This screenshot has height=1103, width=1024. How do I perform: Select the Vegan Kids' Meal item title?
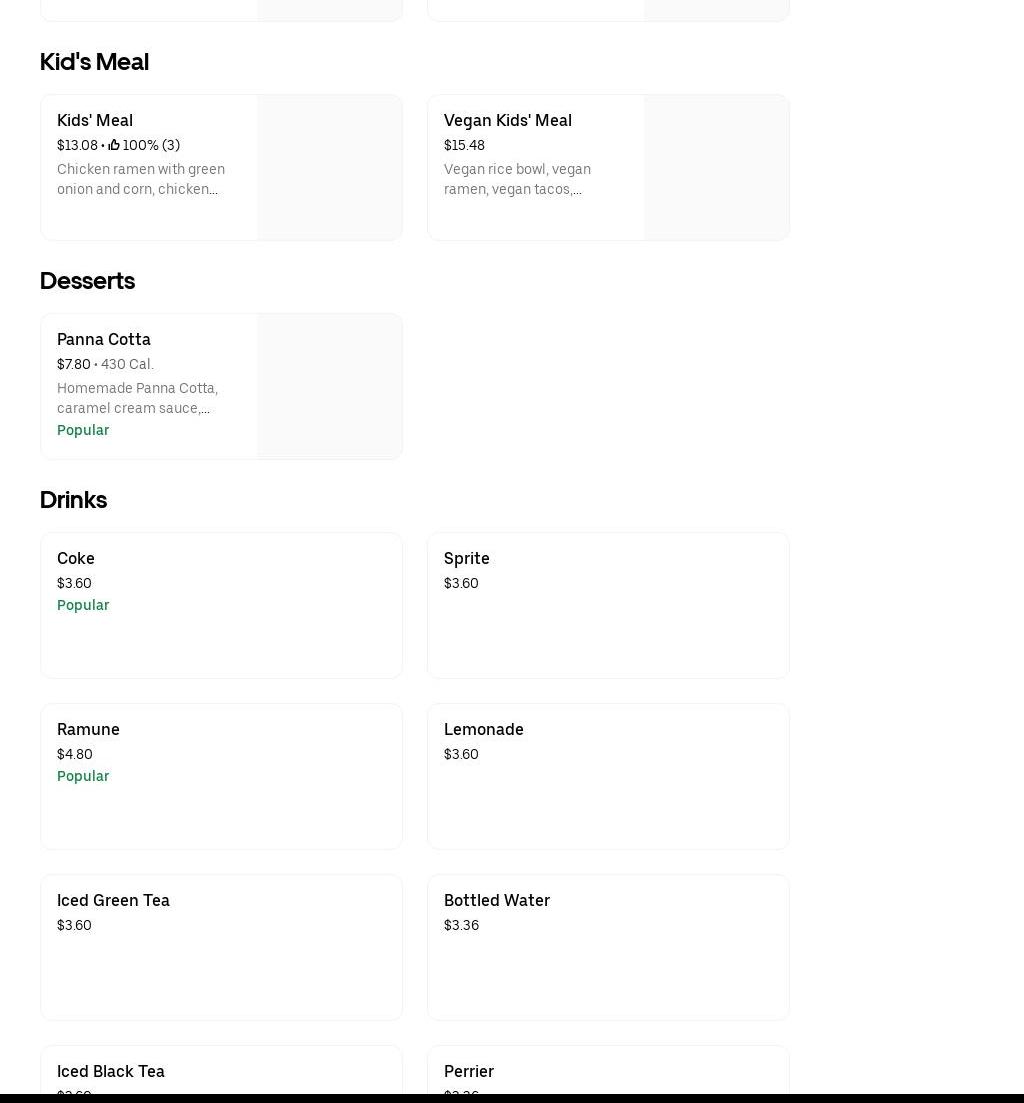507,120
